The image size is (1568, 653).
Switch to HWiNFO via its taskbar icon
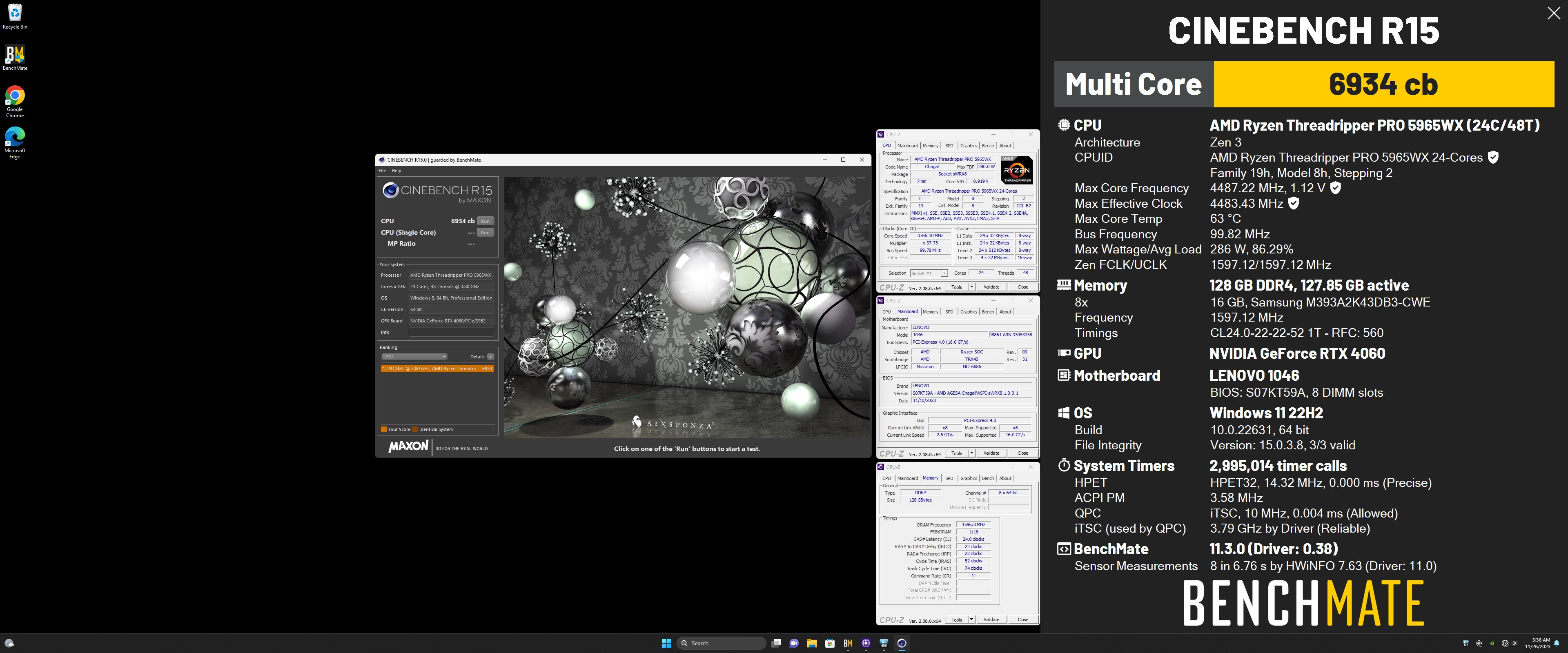click(884, 643)
